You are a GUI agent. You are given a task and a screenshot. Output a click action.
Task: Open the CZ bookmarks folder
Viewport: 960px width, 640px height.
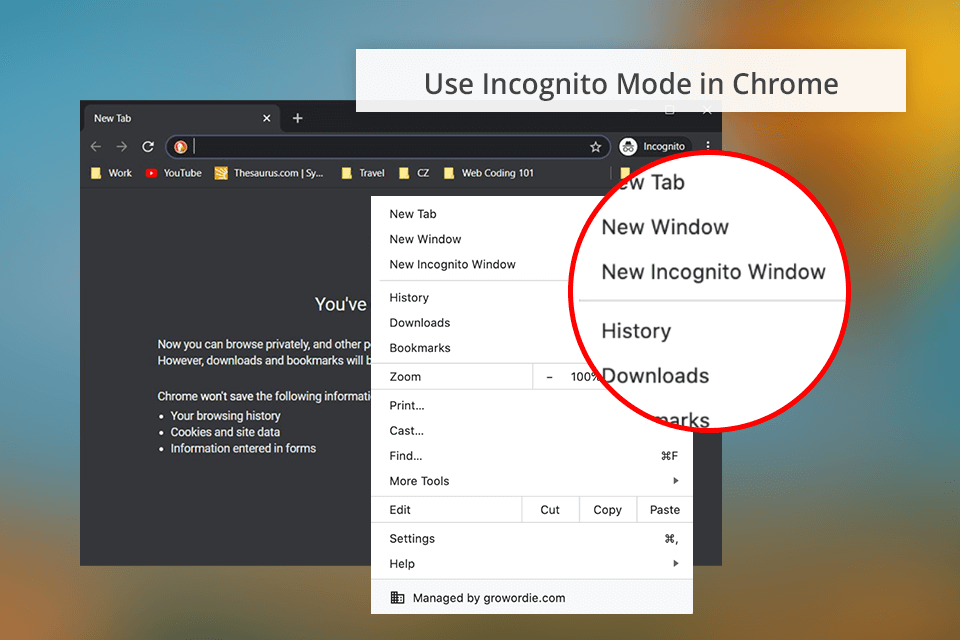click(414, 173)
